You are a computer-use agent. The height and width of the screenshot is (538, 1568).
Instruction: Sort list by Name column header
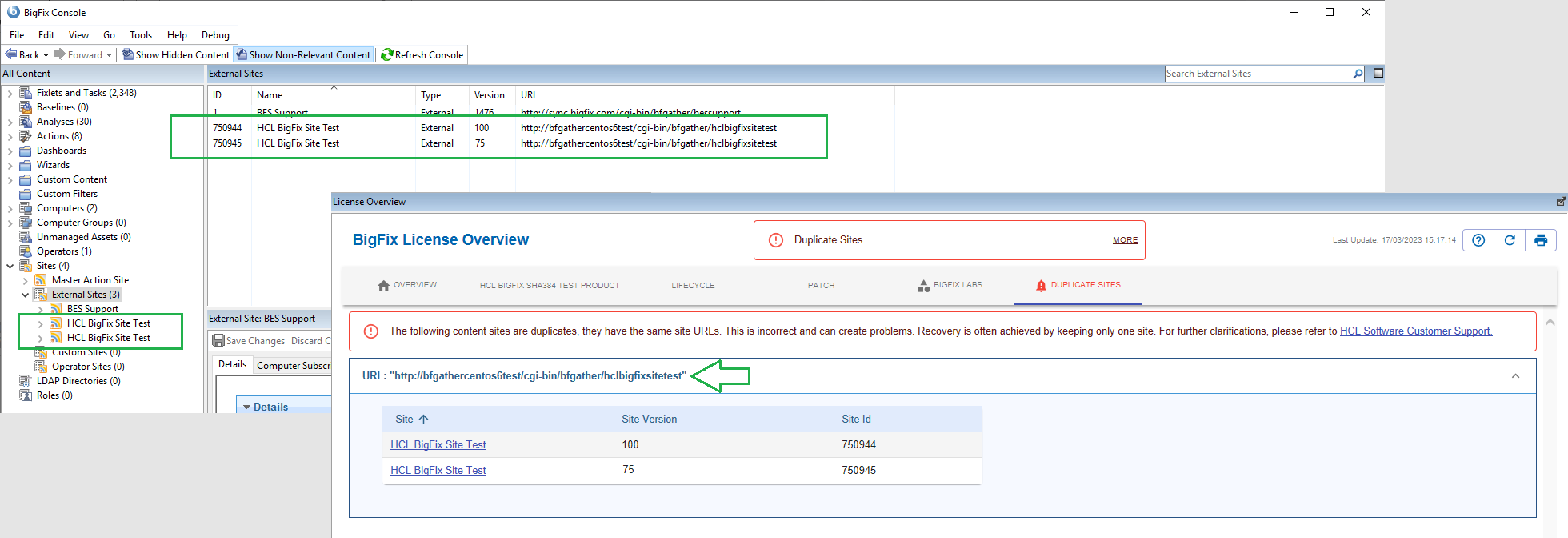click(x=334, y=94)
